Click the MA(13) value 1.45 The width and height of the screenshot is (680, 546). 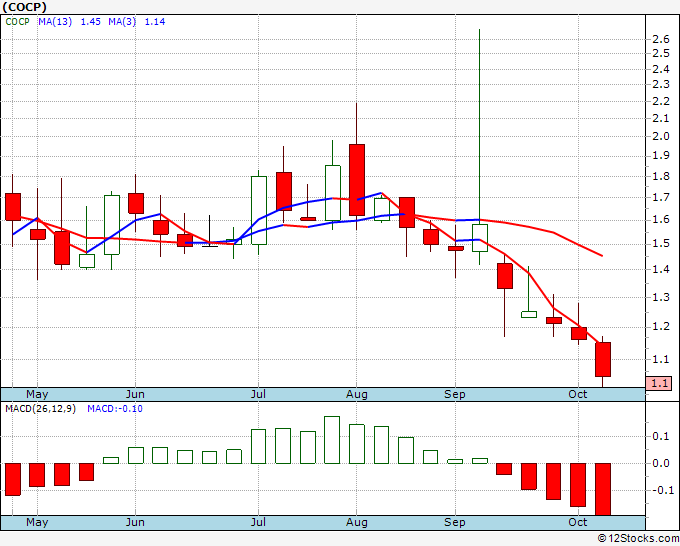tap(91, 22)
